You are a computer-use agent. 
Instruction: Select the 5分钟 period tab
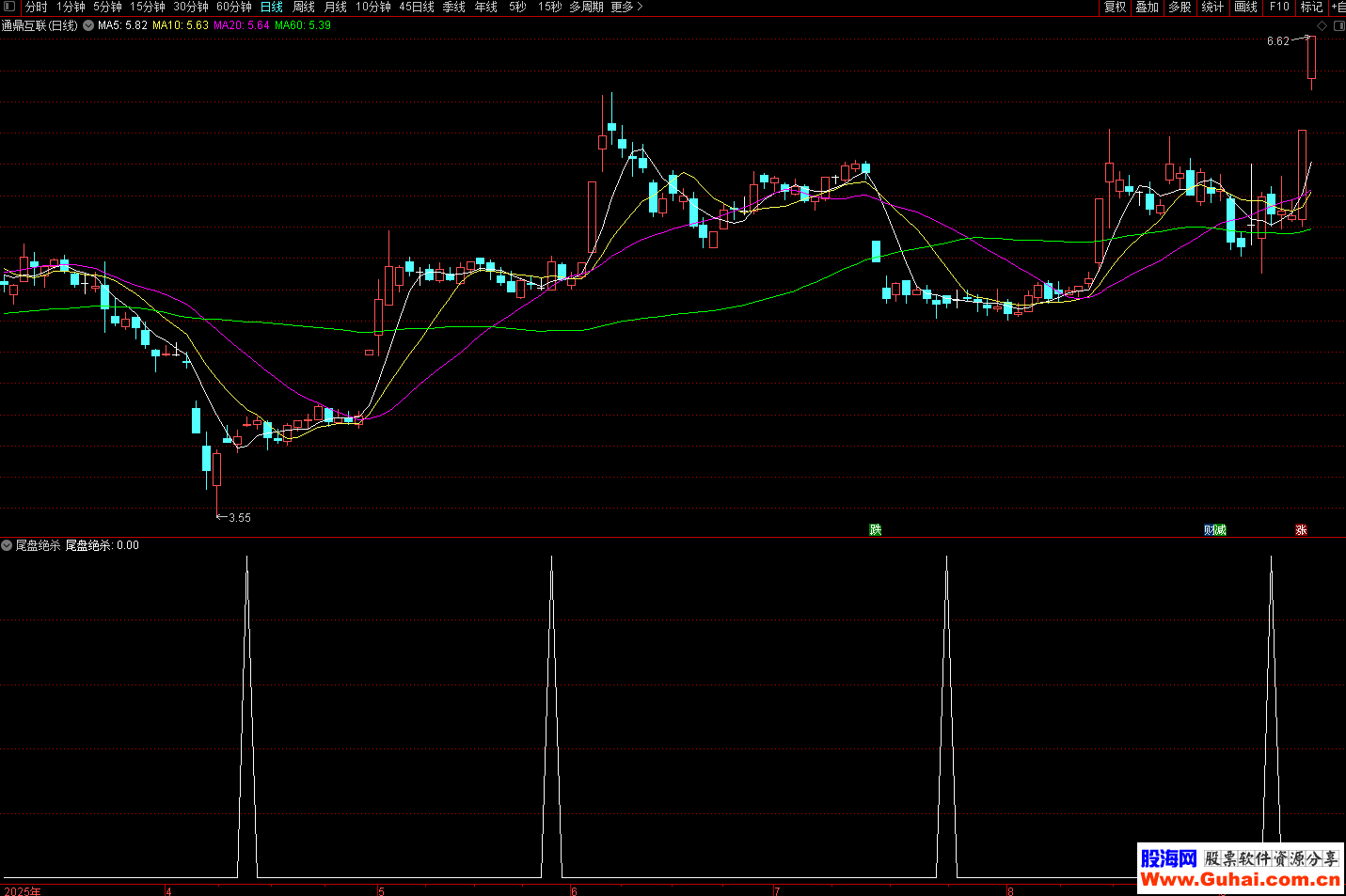pyautogui.click(x=107, y=7)
